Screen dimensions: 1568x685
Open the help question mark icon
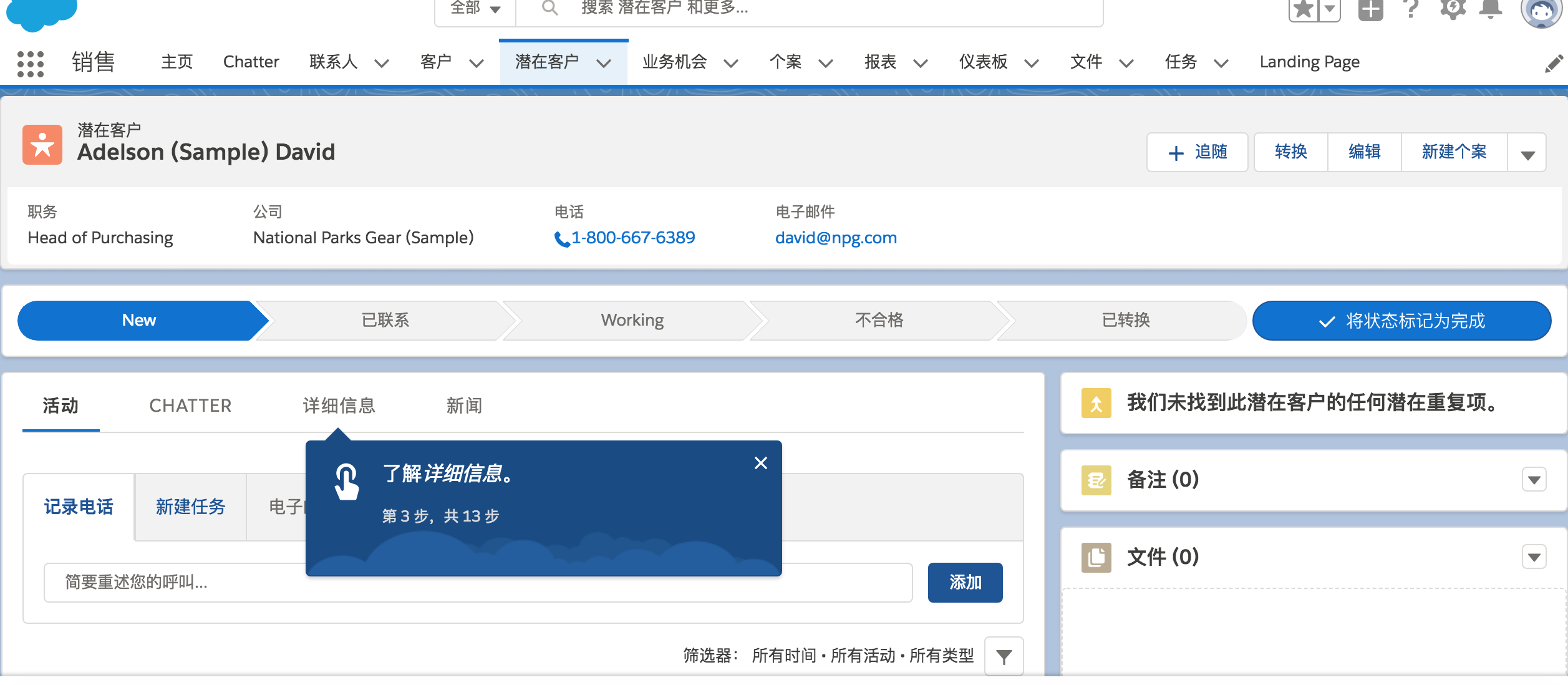(x=1411, y=9)
